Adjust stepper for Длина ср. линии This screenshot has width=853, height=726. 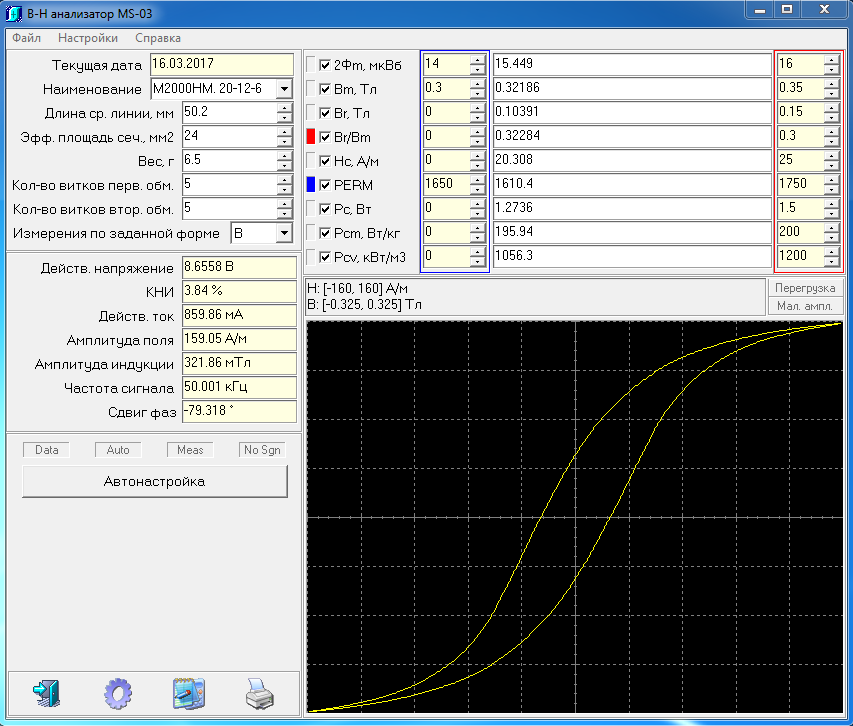pos(285,113)
